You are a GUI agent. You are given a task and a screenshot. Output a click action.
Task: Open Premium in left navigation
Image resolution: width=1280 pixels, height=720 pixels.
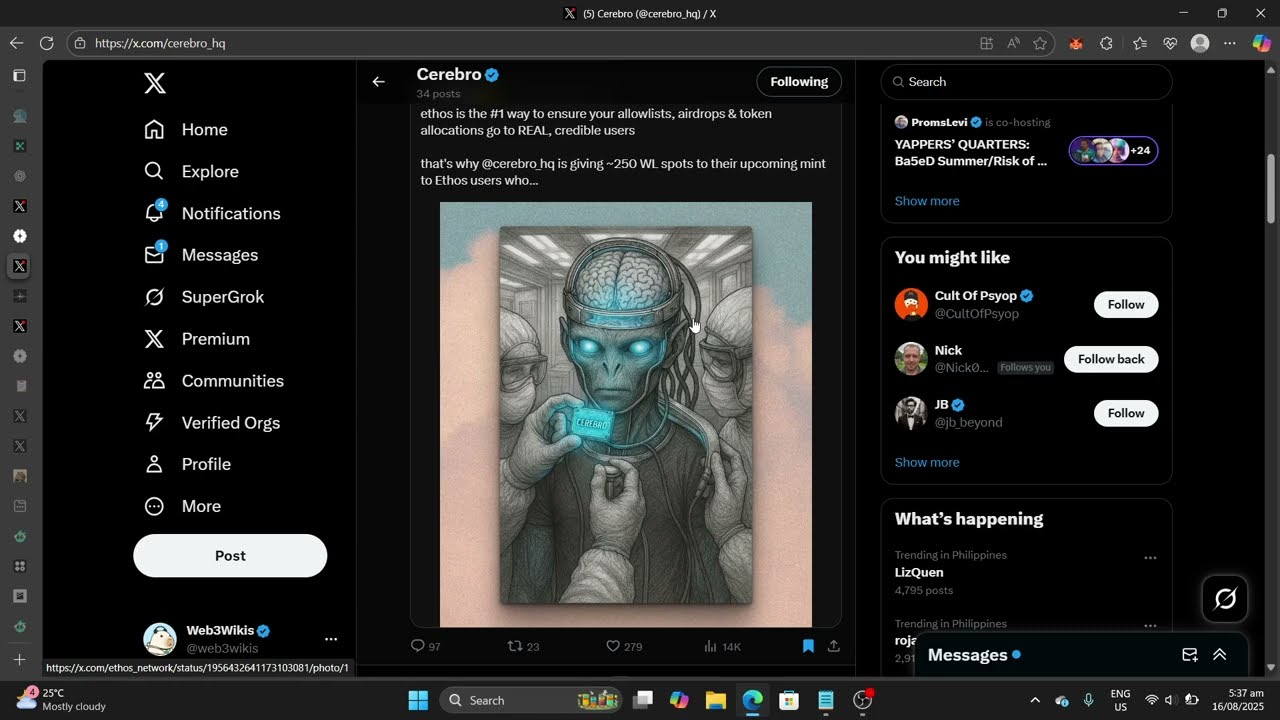[197, 339]
